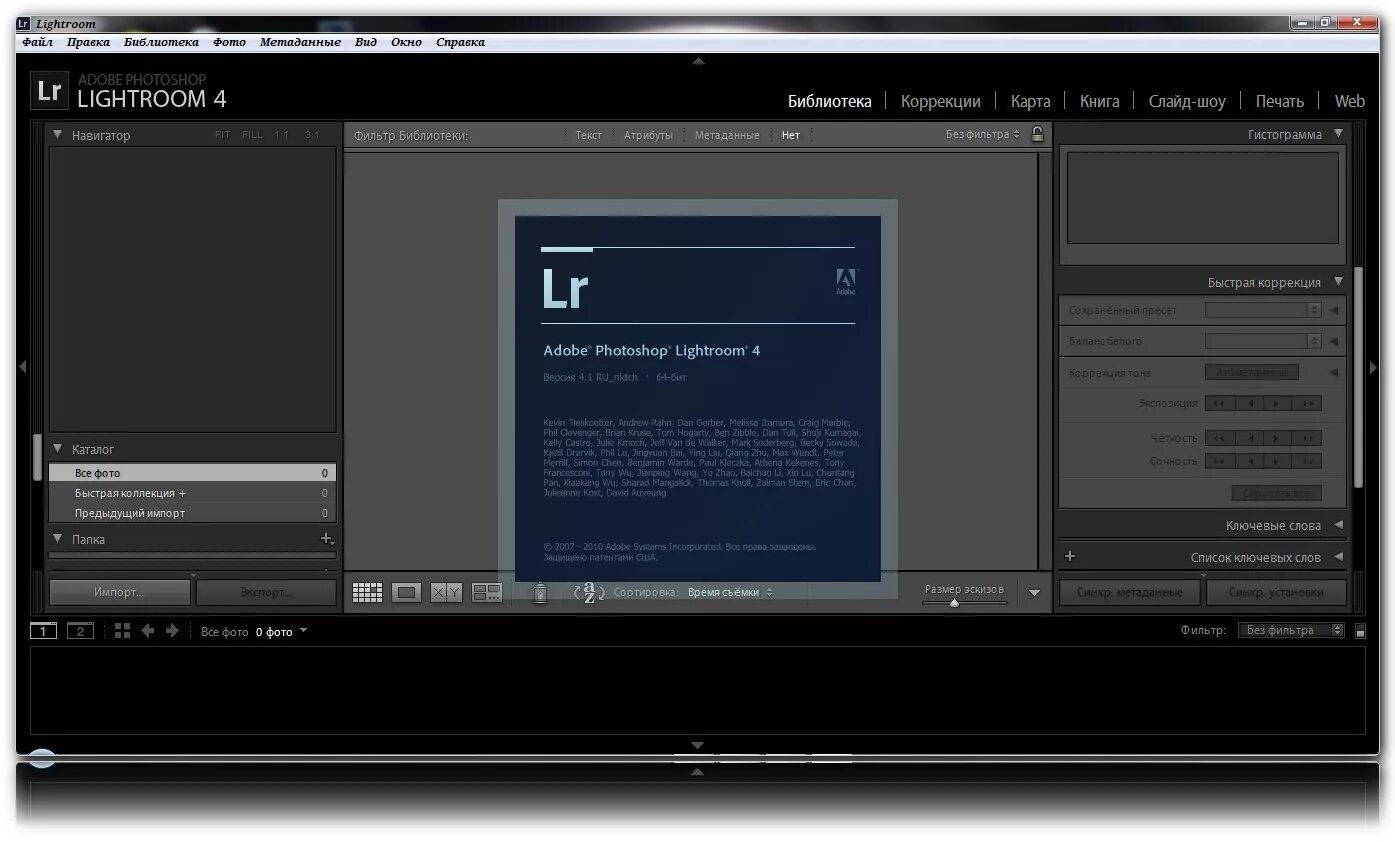
Task: Collapse the Гистограмма panel
Action: point(1338,133)
